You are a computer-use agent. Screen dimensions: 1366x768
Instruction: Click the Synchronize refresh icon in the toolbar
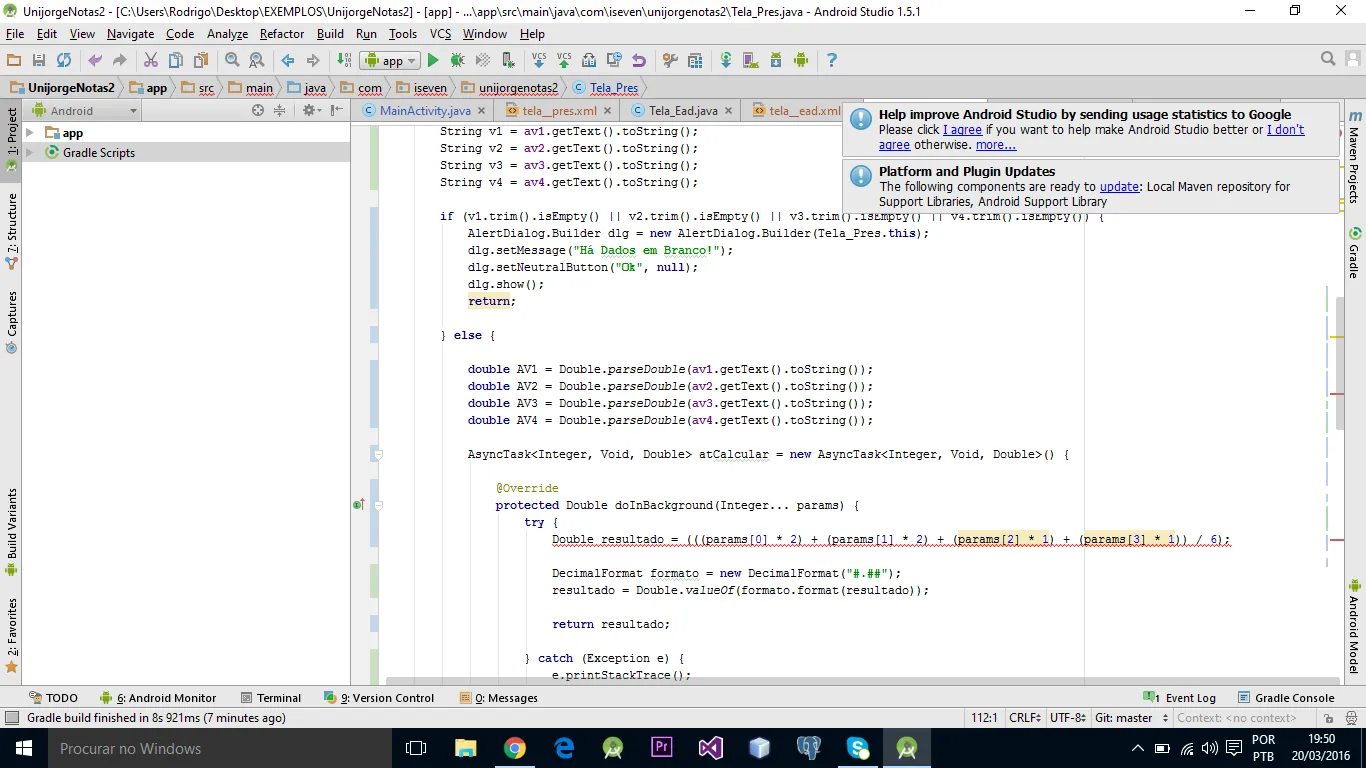tap(64, 61)
